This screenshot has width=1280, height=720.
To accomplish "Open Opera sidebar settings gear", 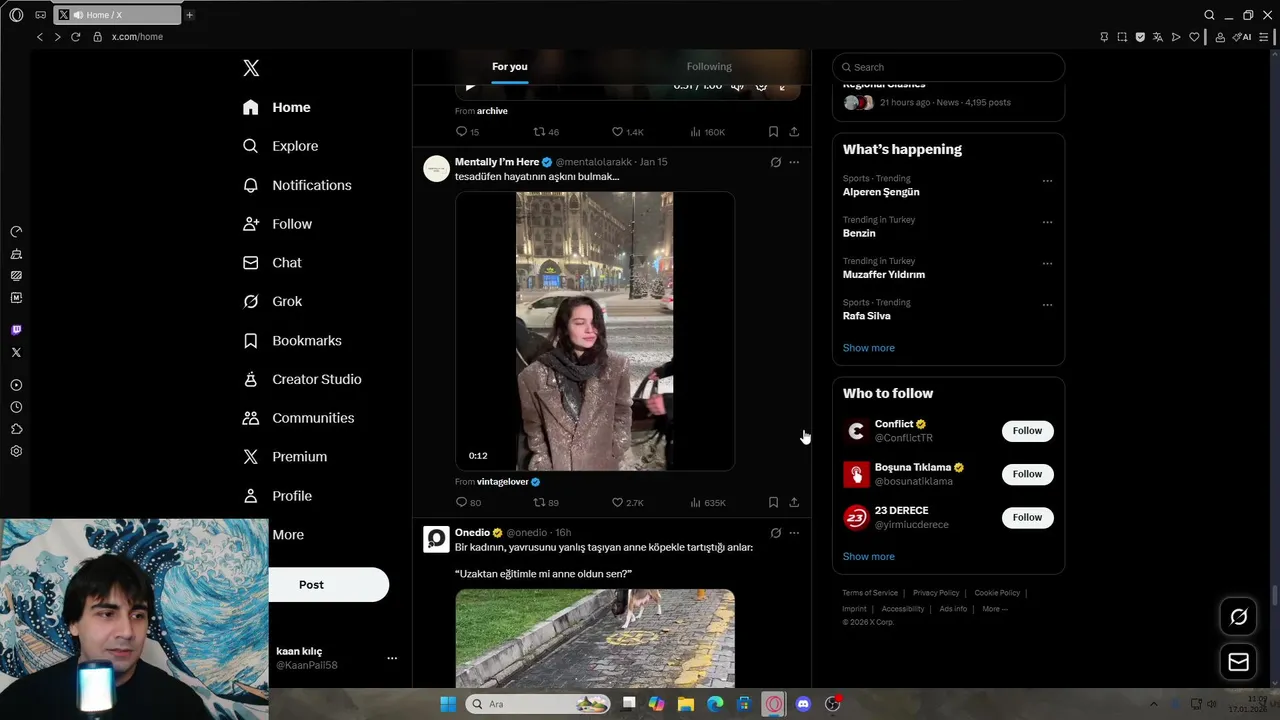I will click(16, 451).
